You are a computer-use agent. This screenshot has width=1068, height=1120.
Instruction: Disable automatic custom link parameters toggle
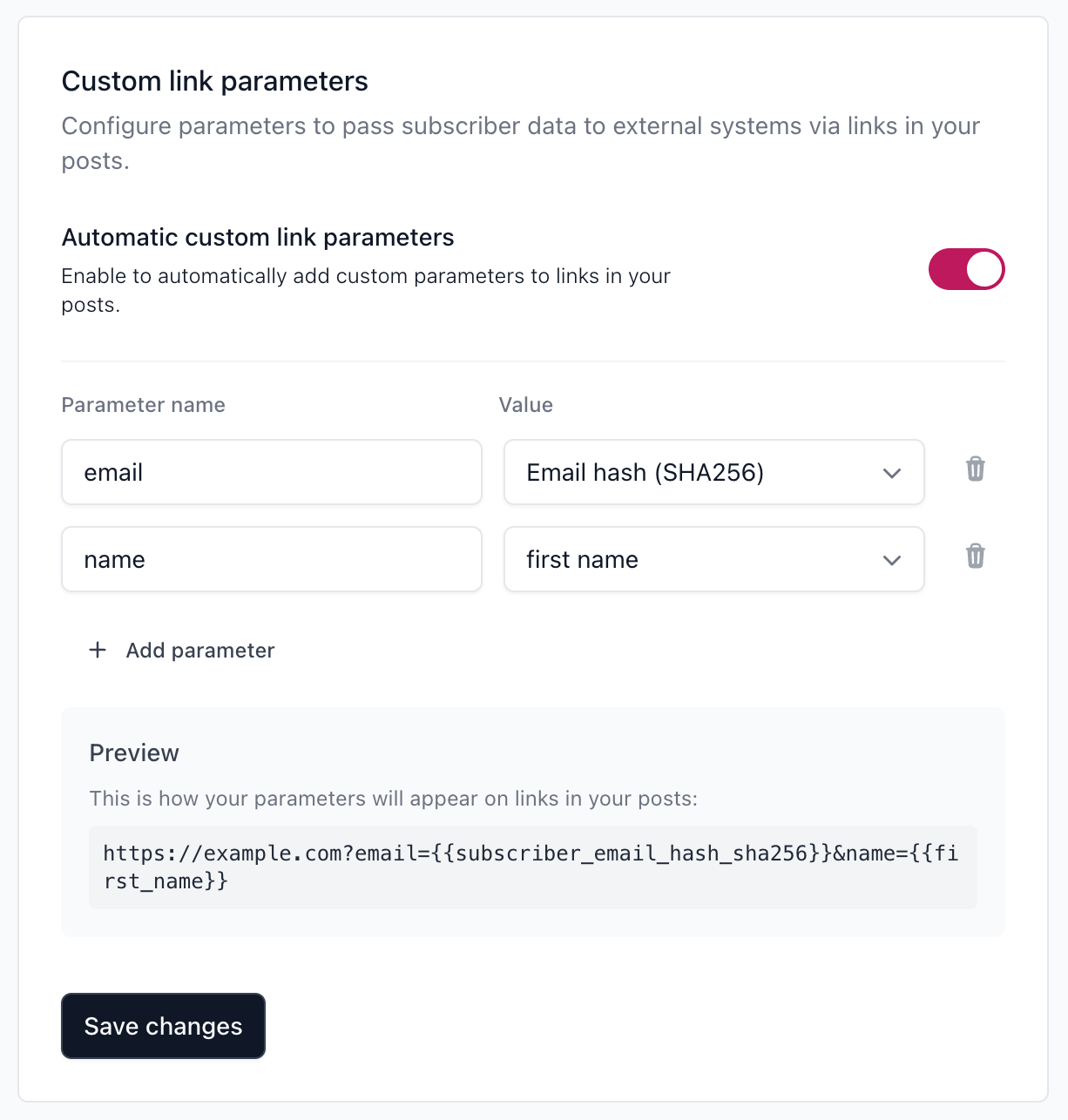point(966,269)
